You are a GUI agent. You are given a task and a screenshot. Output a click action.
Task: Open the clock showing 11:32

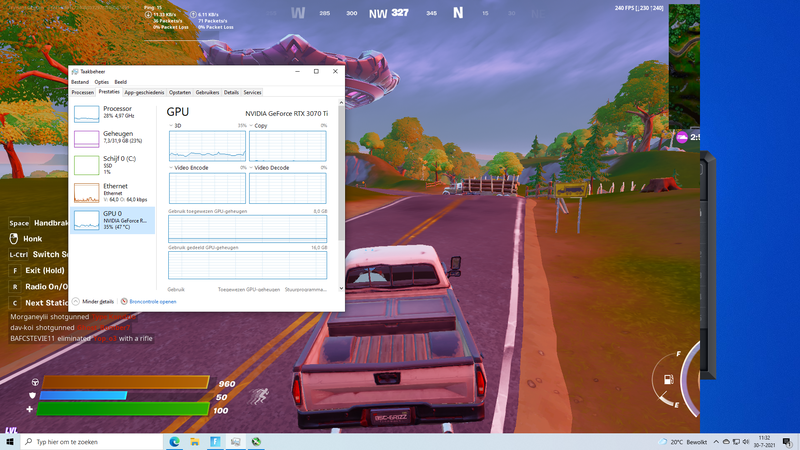tap(764, 442)
